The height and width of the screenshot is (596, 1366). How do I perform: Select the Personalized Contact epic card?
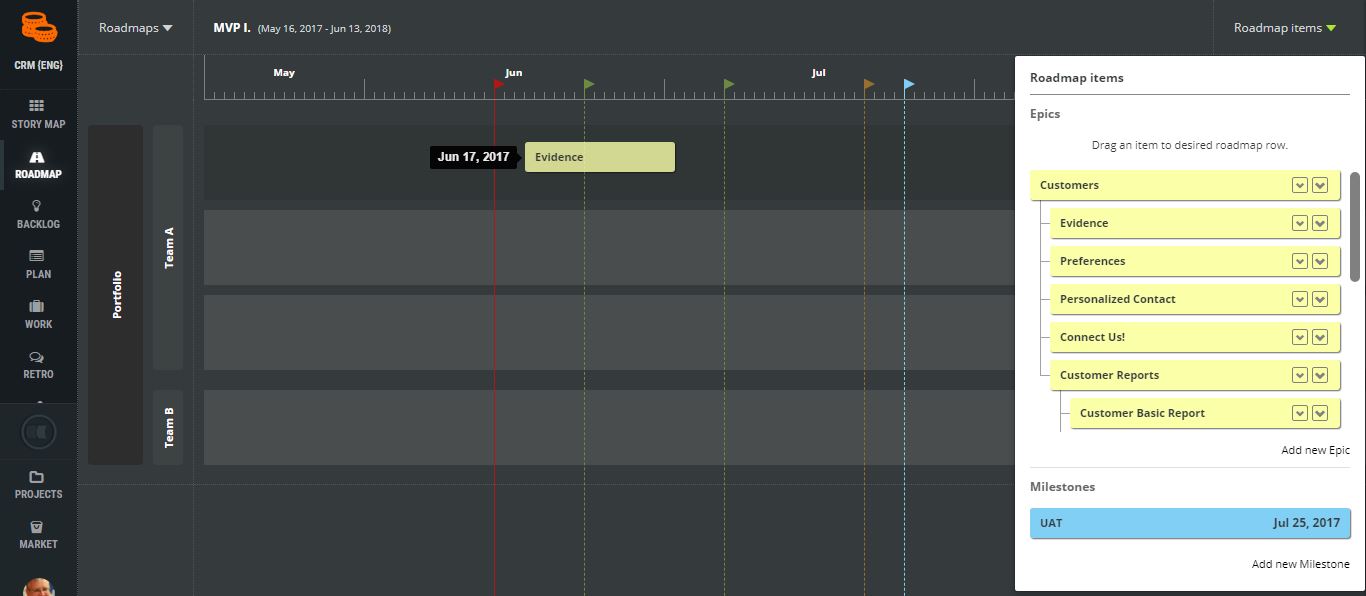point(1195,299)
